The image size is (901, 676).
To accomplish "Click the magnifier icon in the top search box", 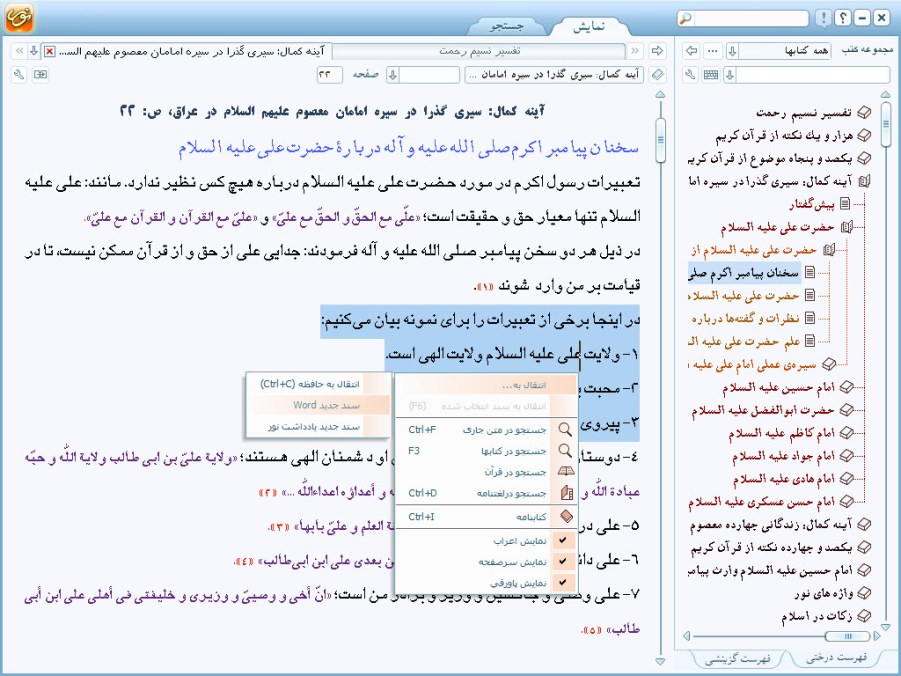I will pos(685,18).
